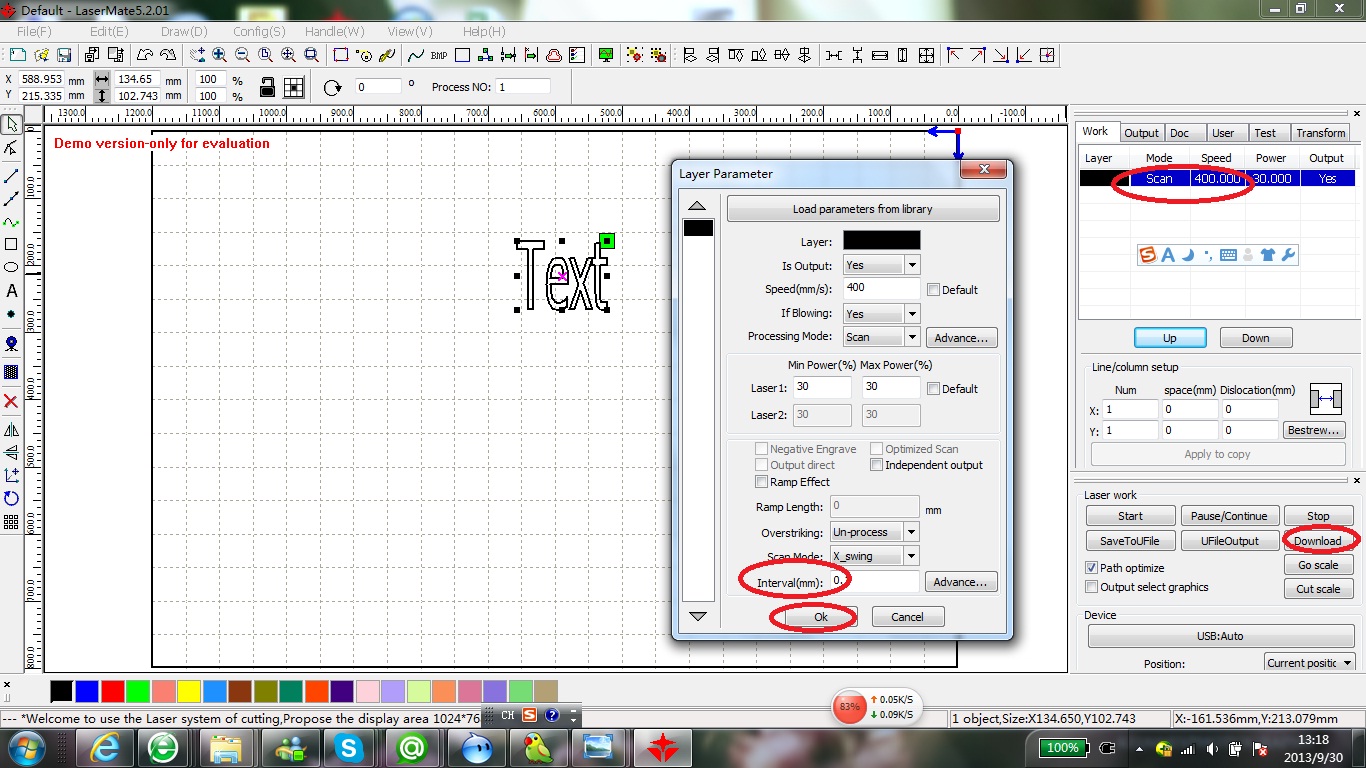1366x768 pixels.
Task: Click the rotate arrow icon
Action: pos(333,88)
